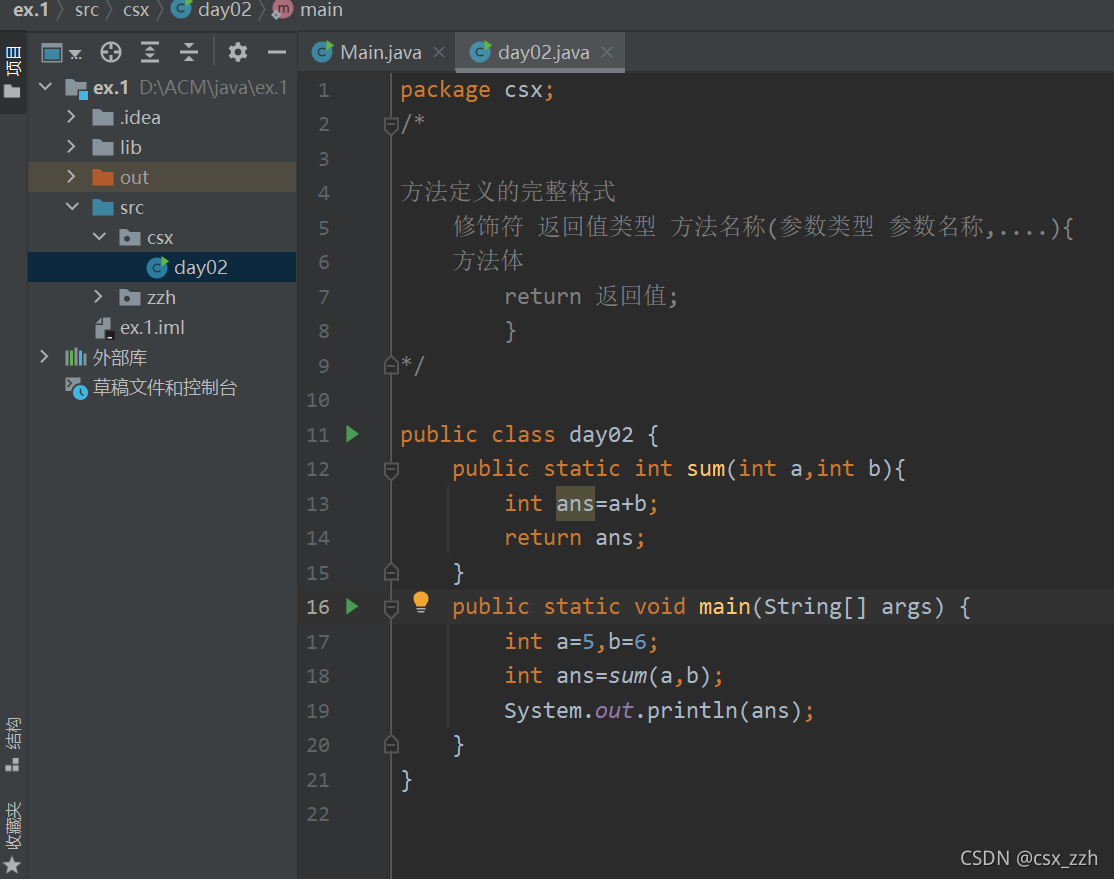Click the ex.1 project module icon
The image size is (1114, 879).
pos(76,88)
